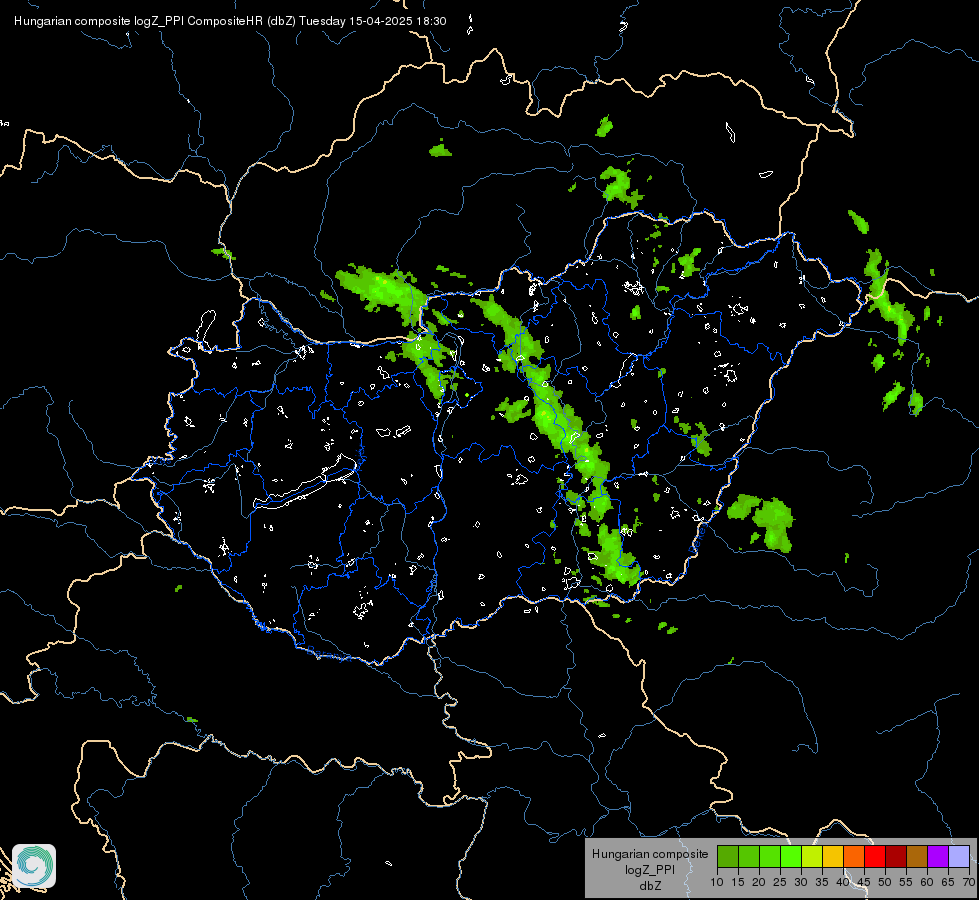Click the "15" value on the legend scale
The height and width of the screenshot is (900, 979).
pyautogui.click(x=738, y=883)
